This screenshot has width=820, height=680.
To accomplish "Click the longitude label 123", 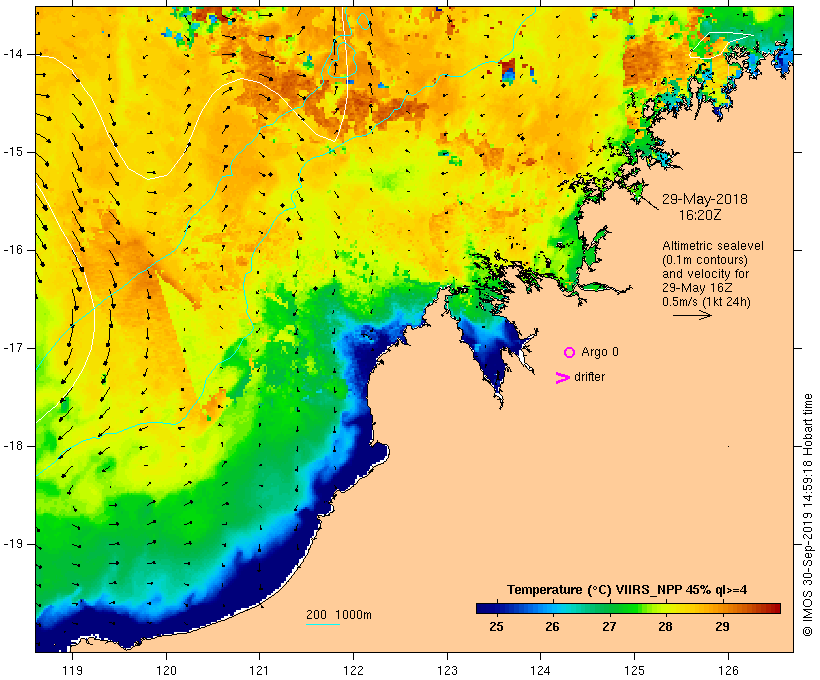I will coord(447,671).
